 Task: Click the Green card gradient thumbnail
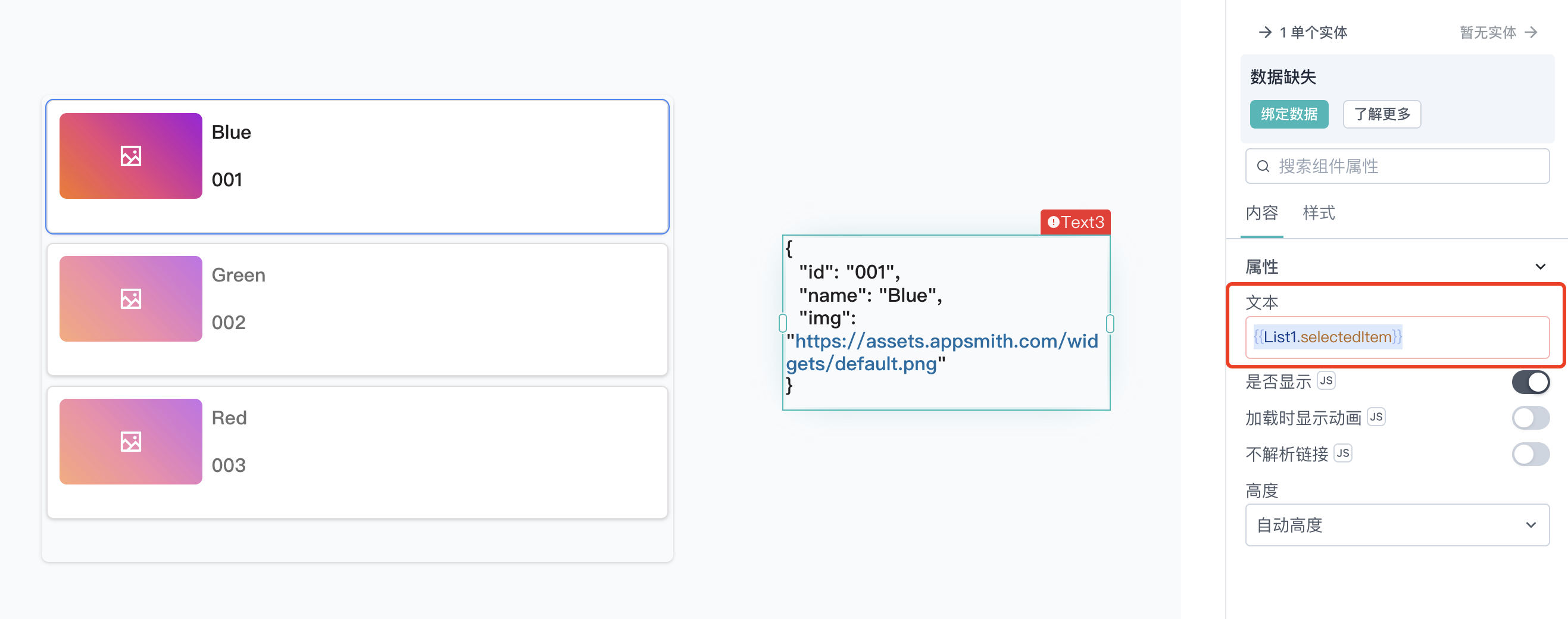(131, 299)
